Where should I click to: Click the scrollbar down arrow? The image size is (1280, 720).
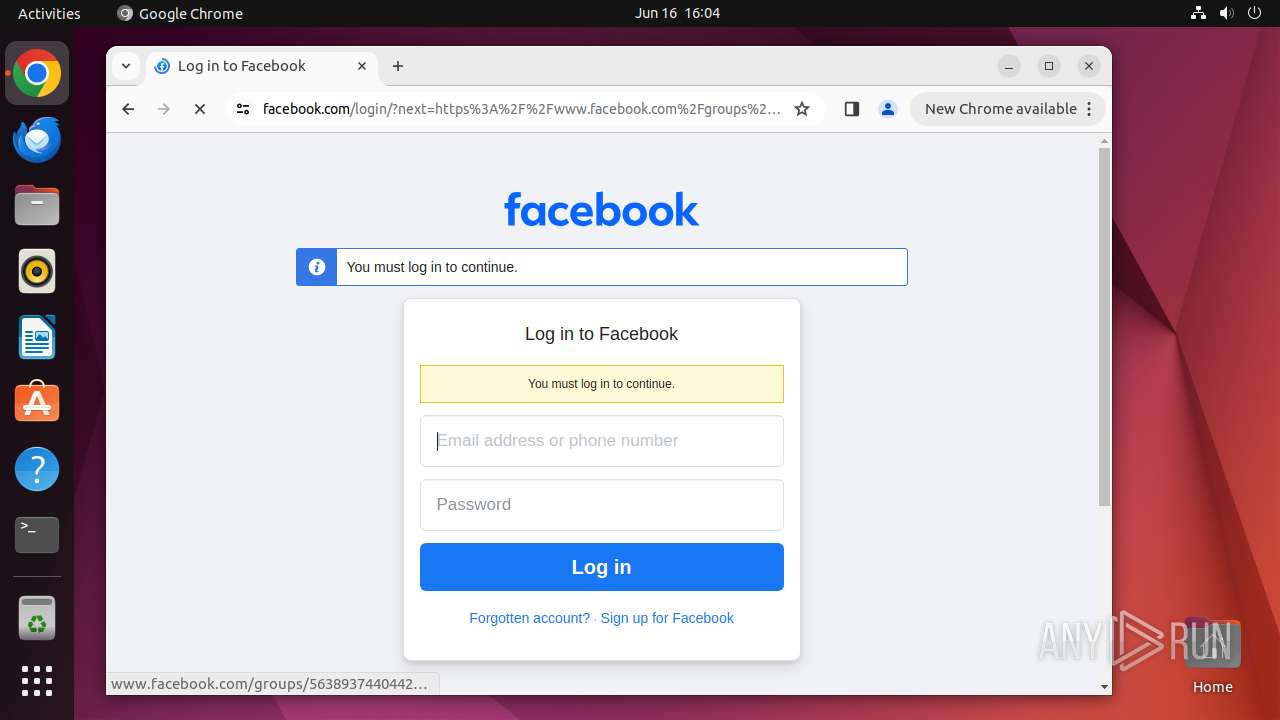pos(1104,687)
